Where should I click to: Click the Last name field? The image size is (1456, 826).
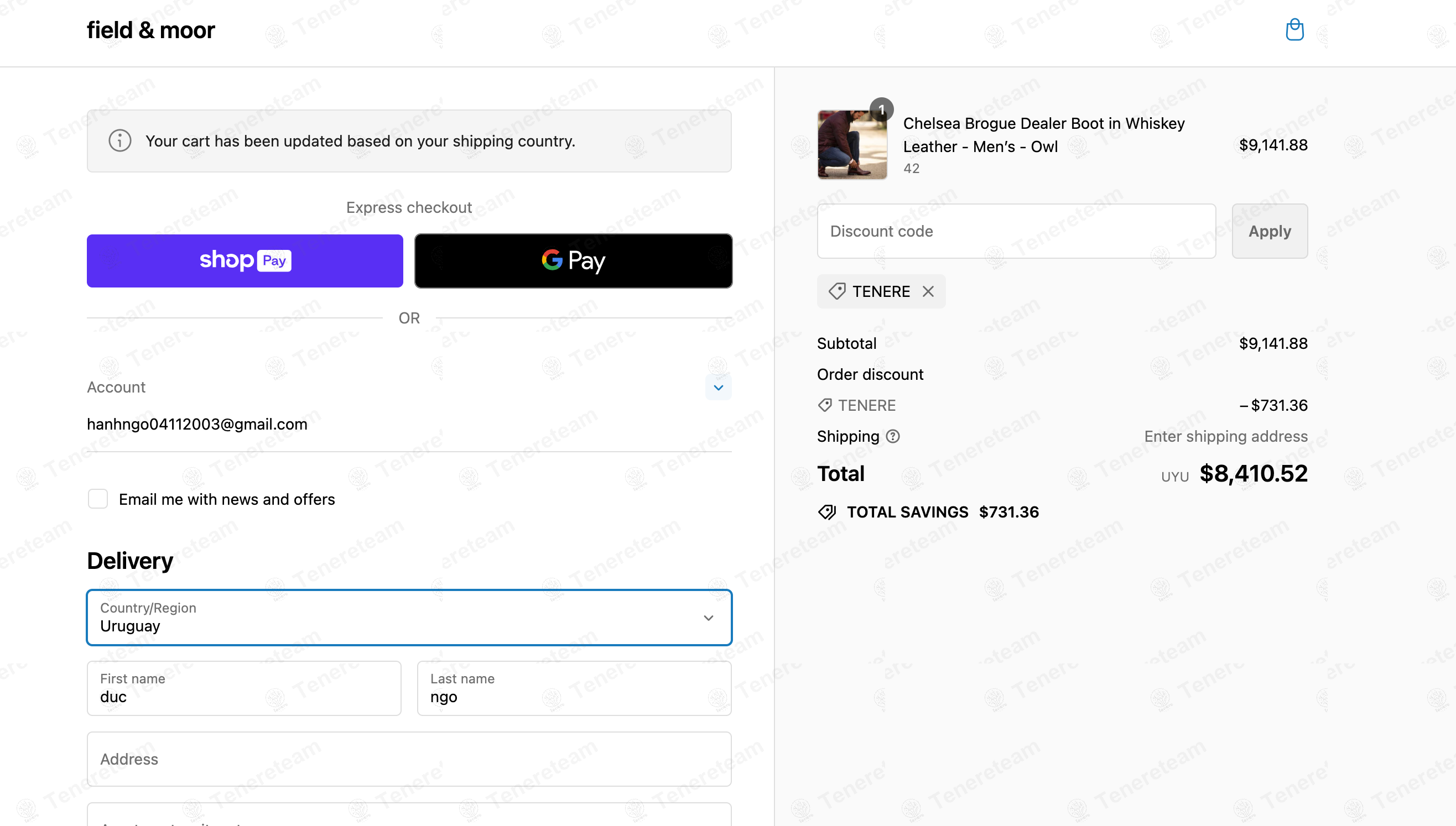[574, 688]
